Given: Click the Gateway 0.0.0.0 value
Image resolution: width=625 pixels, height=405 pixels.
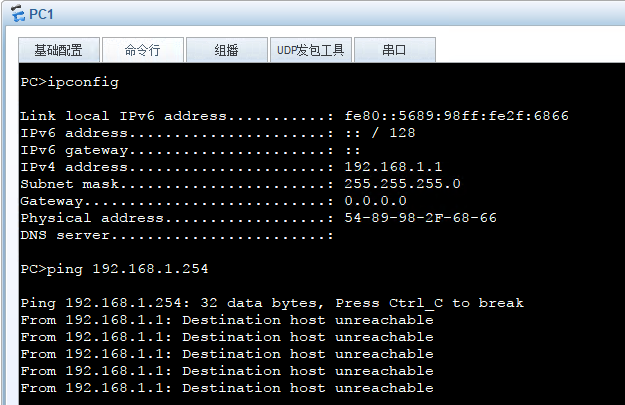Looking at the screenshot, I should 375,201.
